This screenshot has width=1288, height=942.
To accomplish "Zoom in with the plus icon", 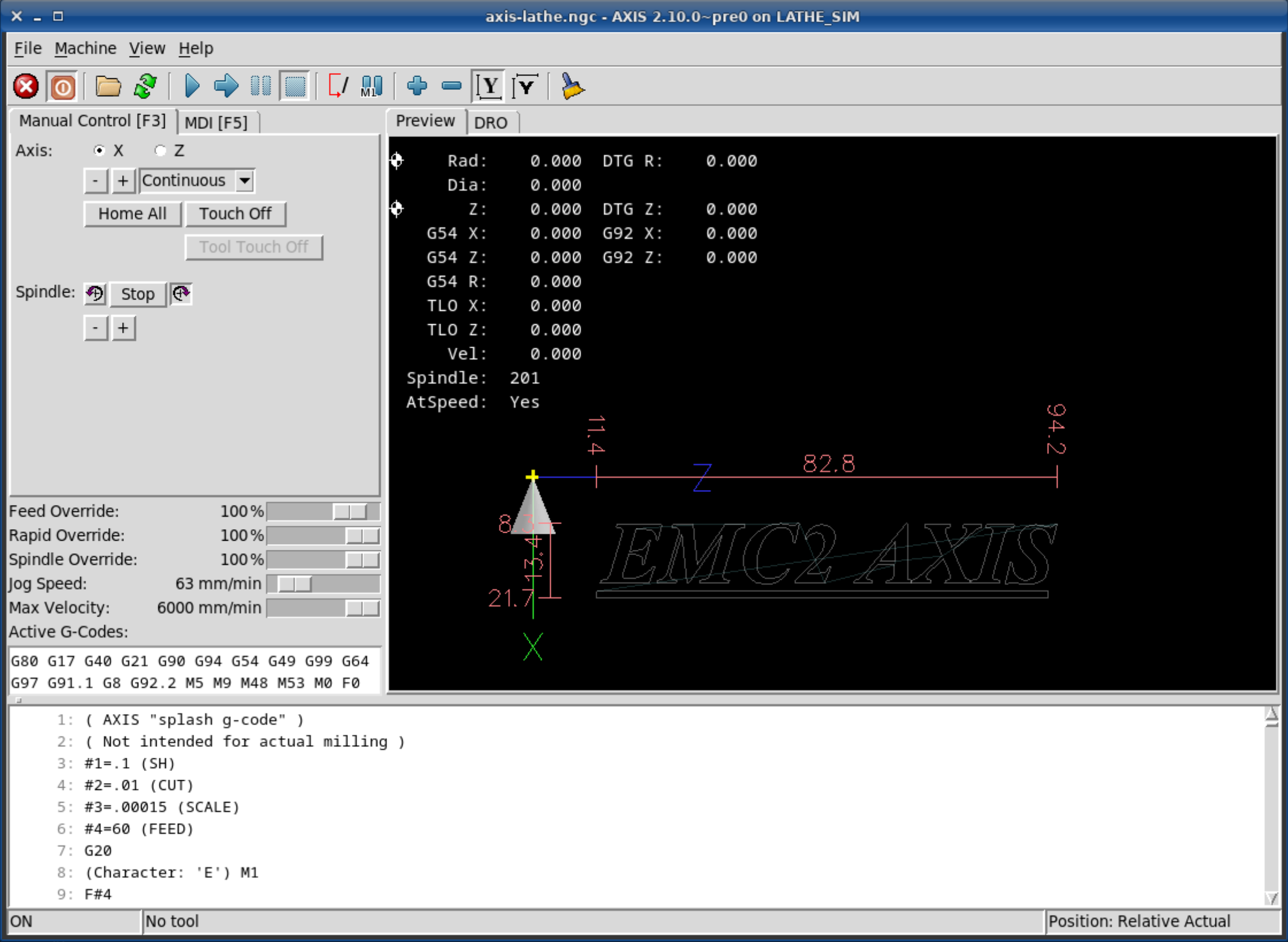I will tap(417, 86).
